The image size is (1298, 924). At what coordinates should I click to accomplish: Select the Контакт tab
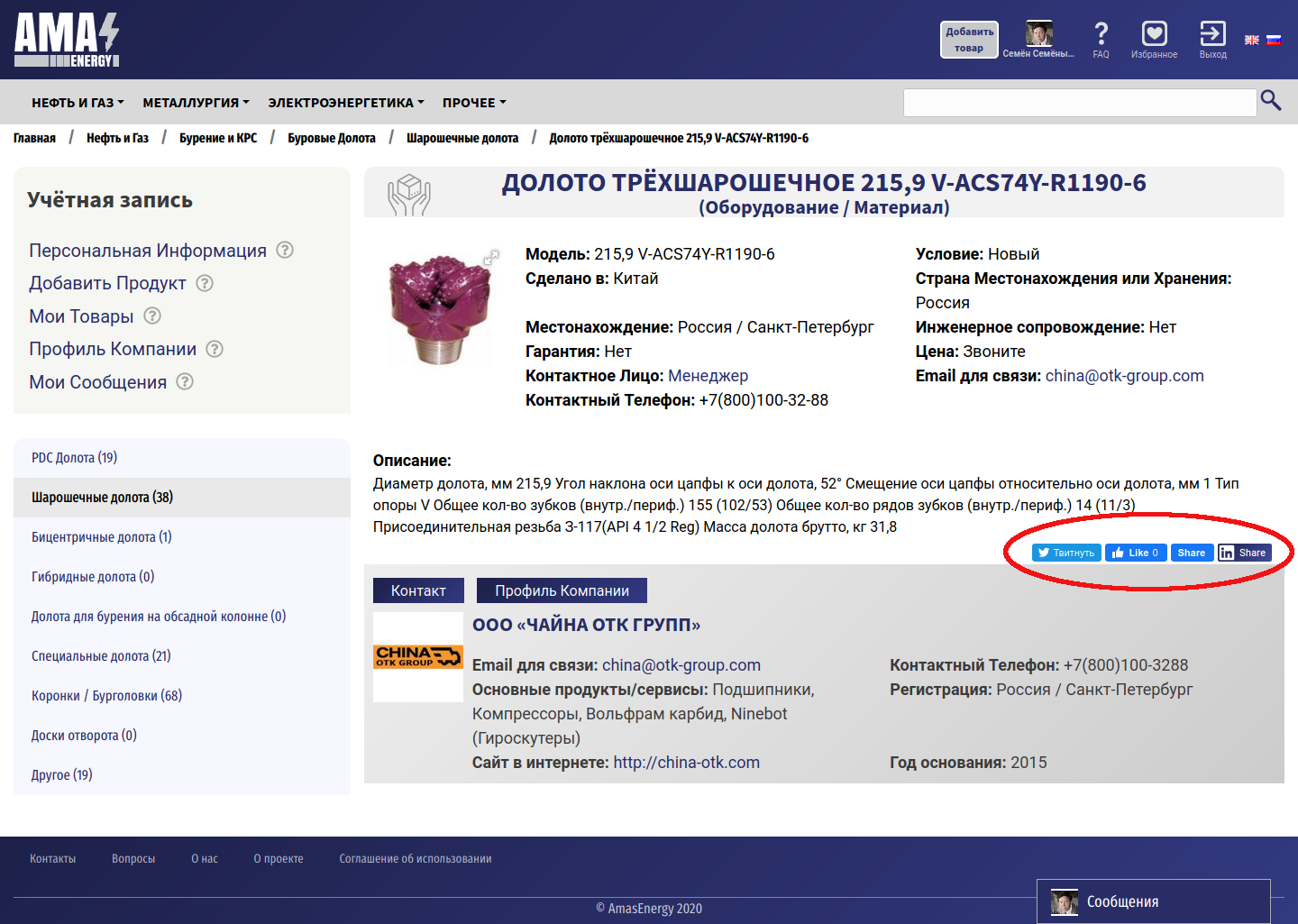(x=418, y=590)
